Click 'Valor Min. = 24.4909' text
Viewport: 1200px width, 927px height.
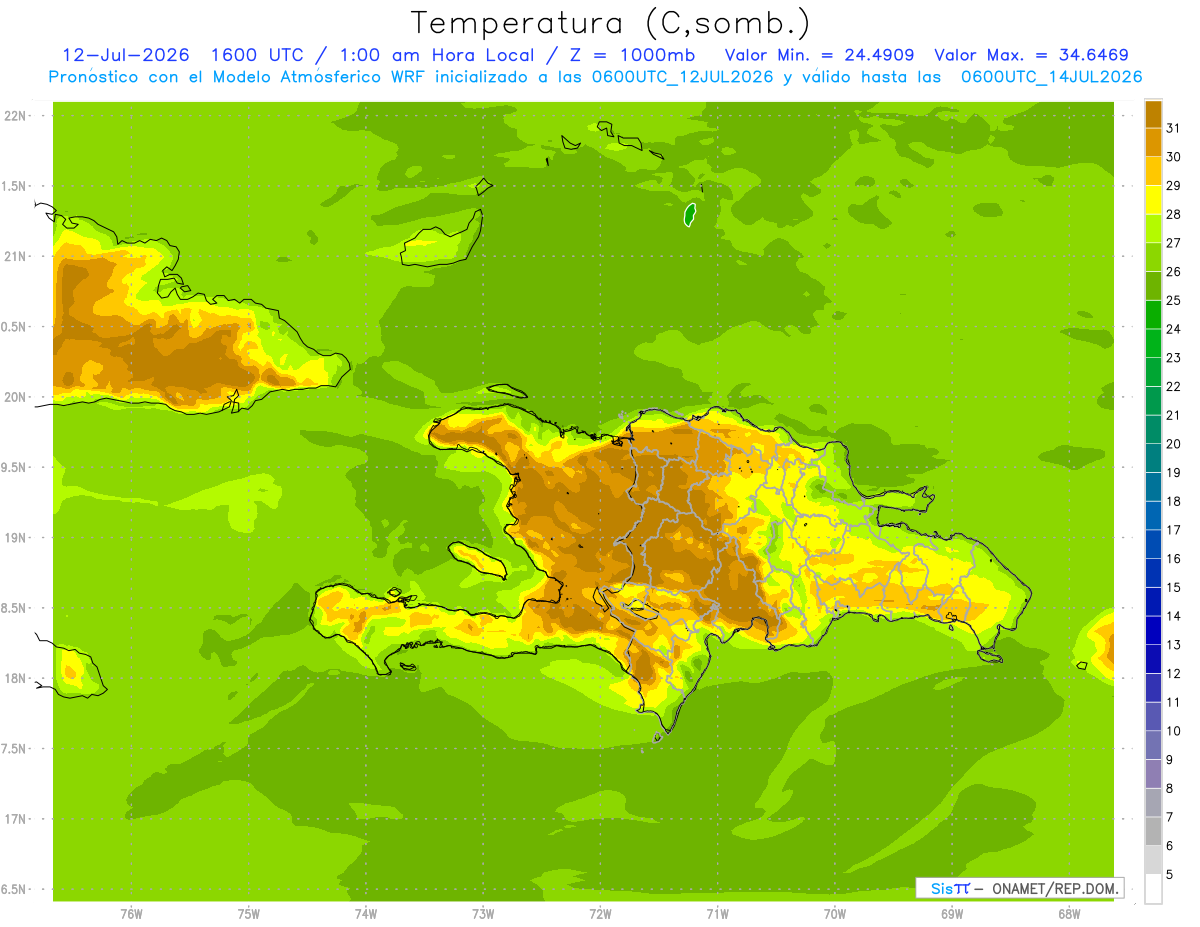pyautogui.click(x=819, y=55)
